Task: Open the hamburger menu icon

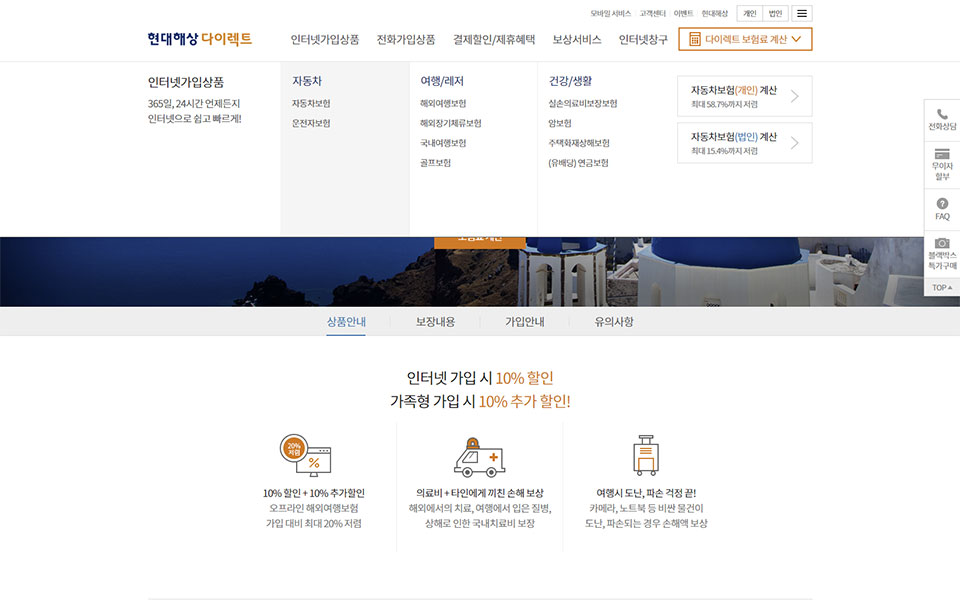Action: click(x=802, y=14)
